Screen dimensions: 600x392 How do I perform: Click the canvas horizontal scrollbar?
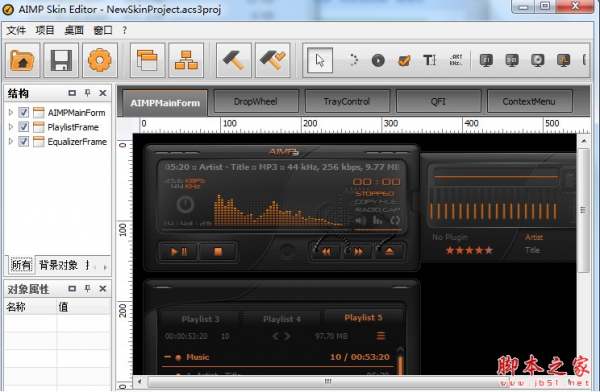pyautogui.click(x=328, y=382)
